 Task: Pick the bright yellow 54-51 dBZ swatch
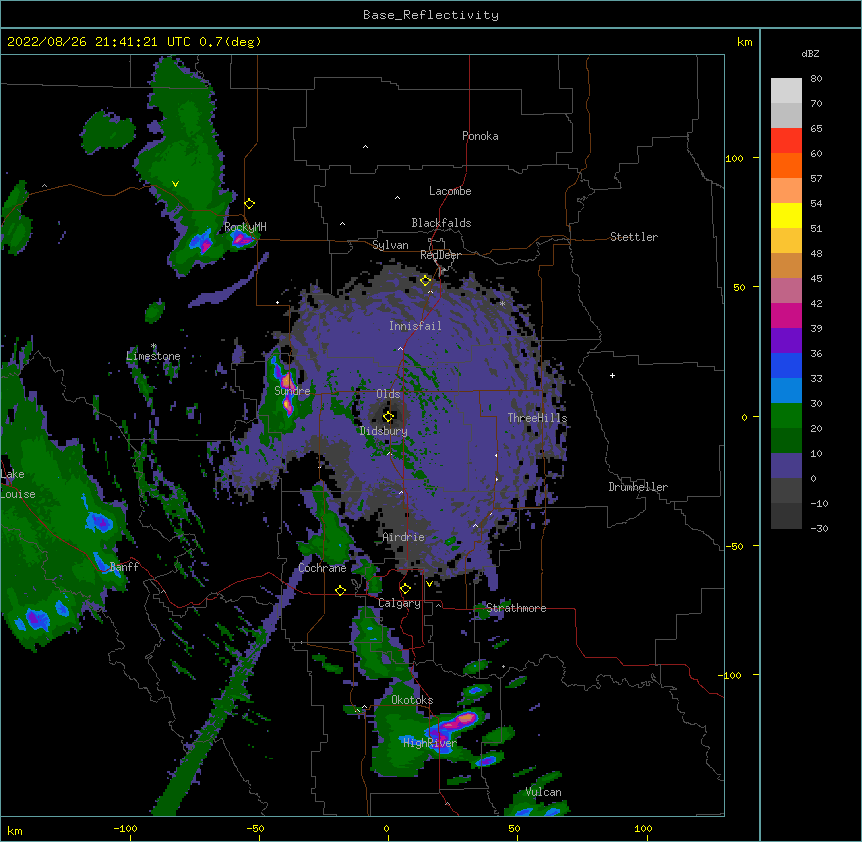786,215
